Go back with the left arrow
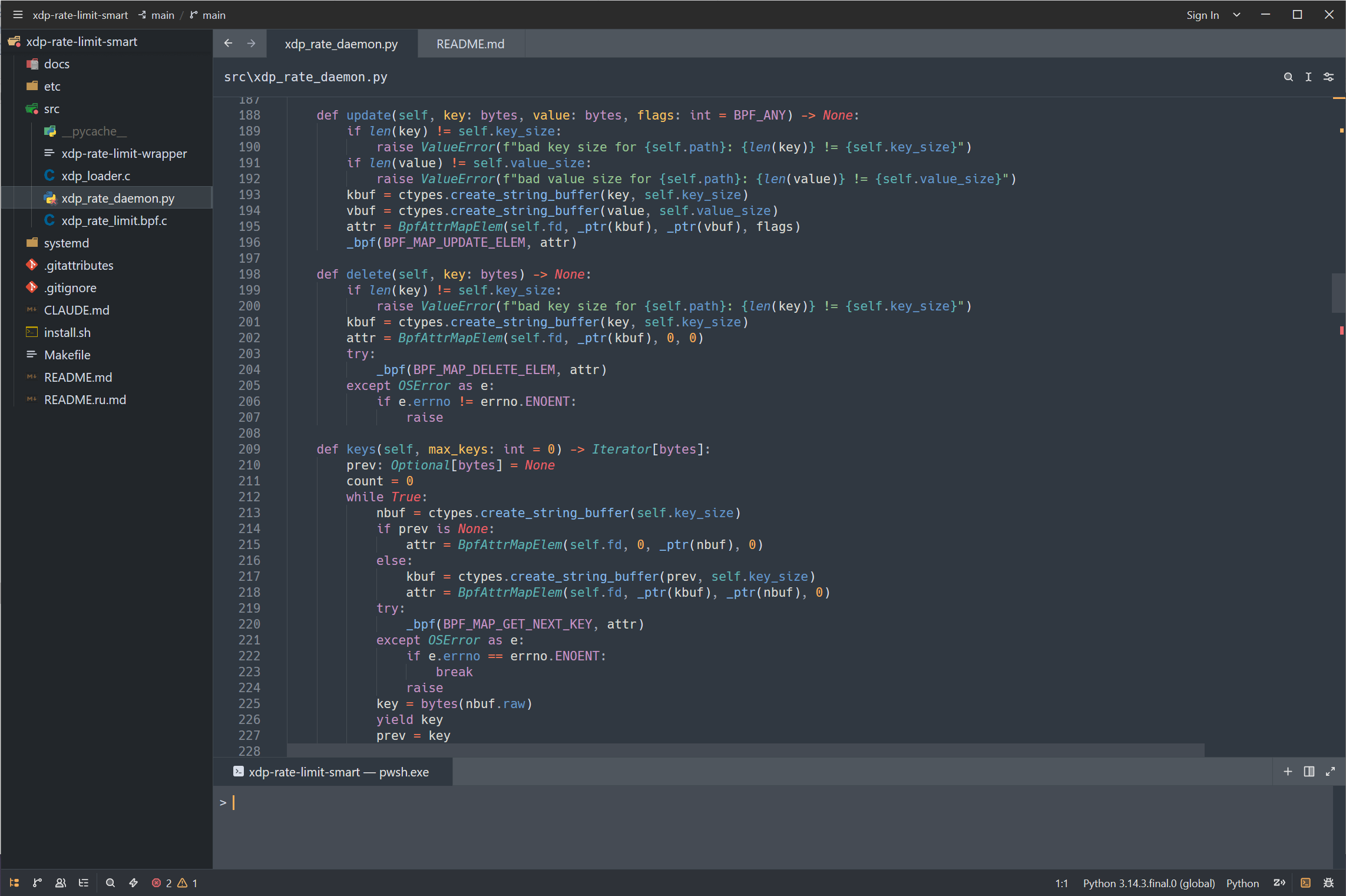Viewport: 1346px width, 896px height. (x=229, y=43)
